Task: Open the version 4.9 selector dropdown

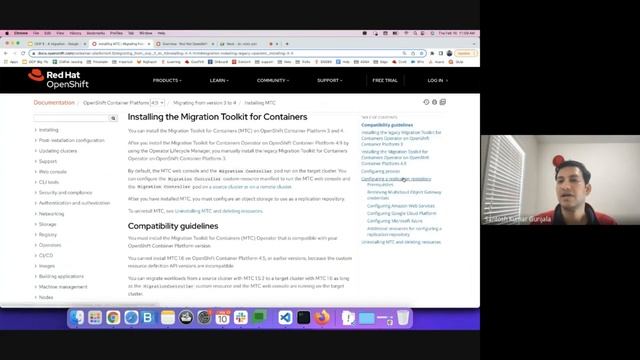Action: 157,103
